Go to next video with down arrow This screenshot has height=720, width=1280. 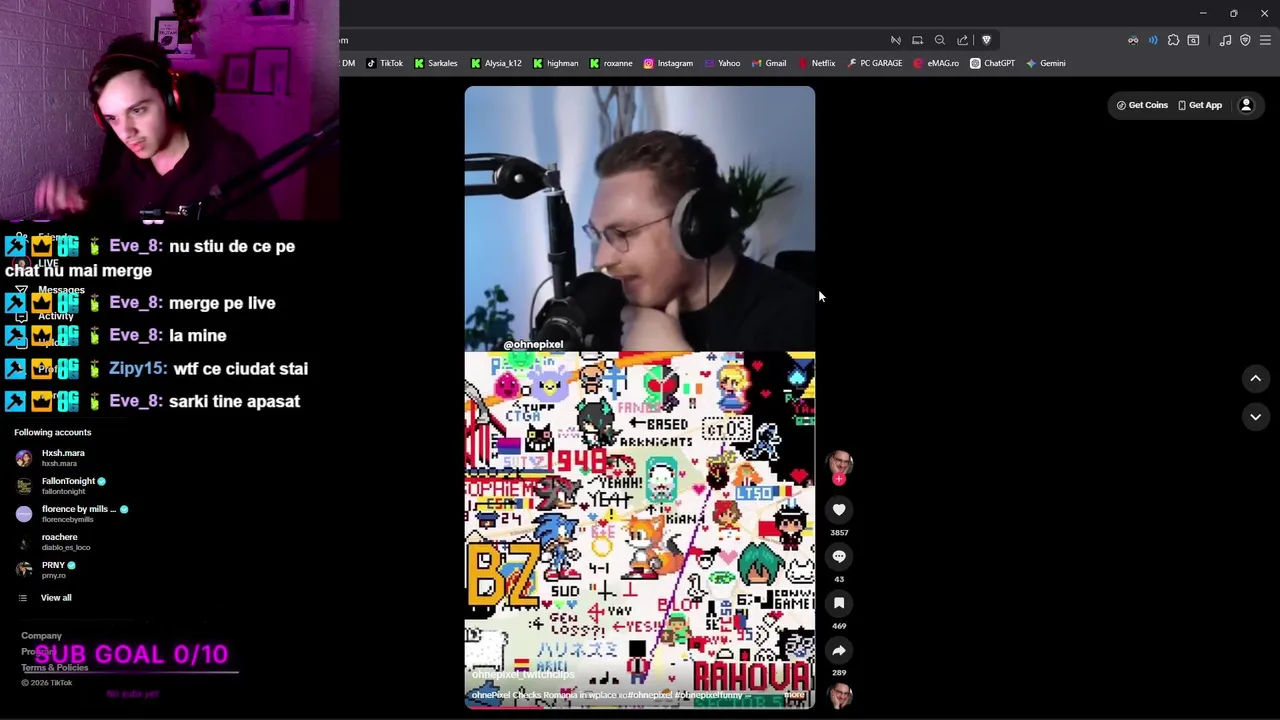coord(1255,416)
